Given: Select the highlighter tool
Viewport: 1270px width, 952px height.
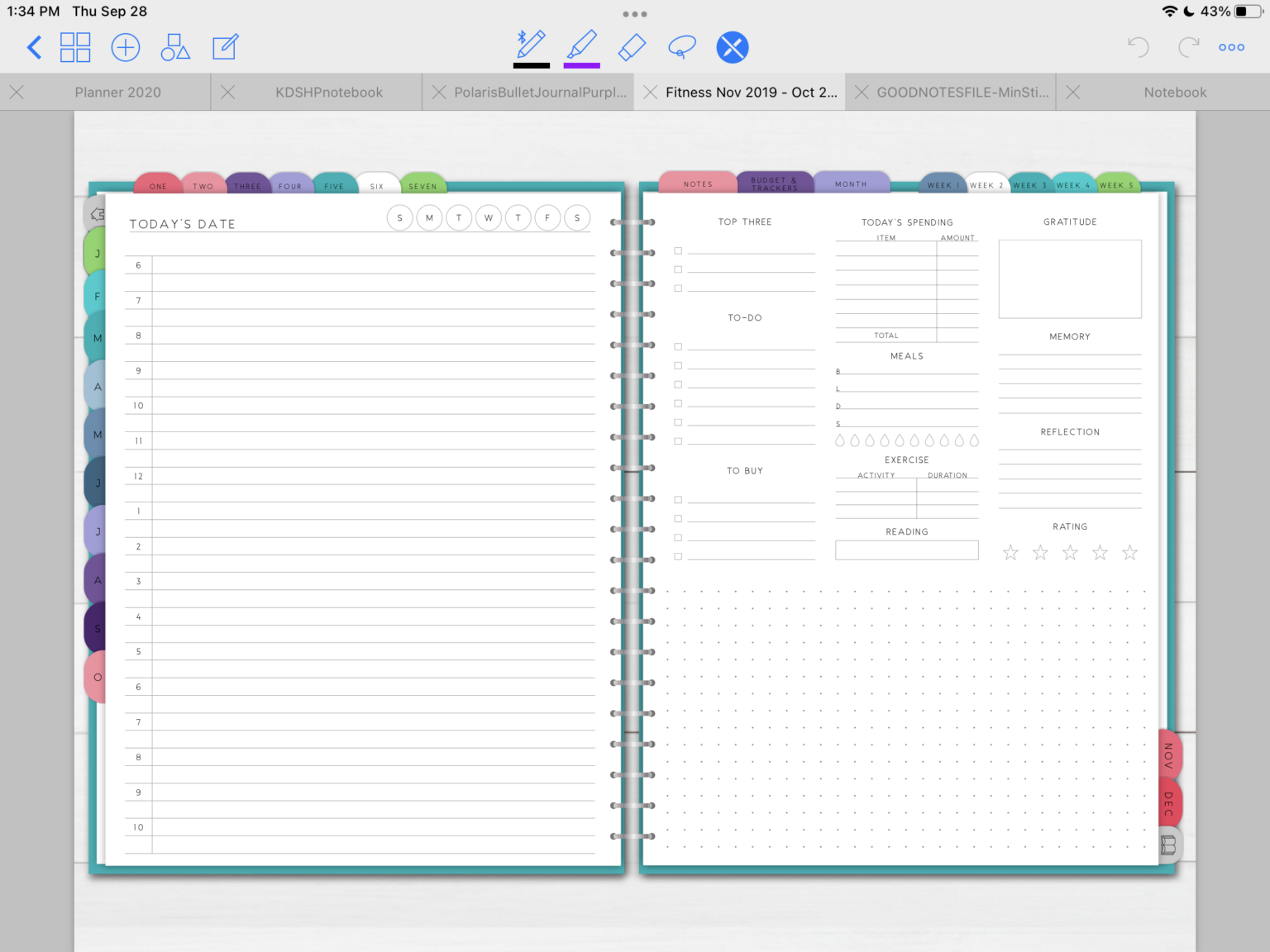Looking at the screenshot, I should (581, 45).
